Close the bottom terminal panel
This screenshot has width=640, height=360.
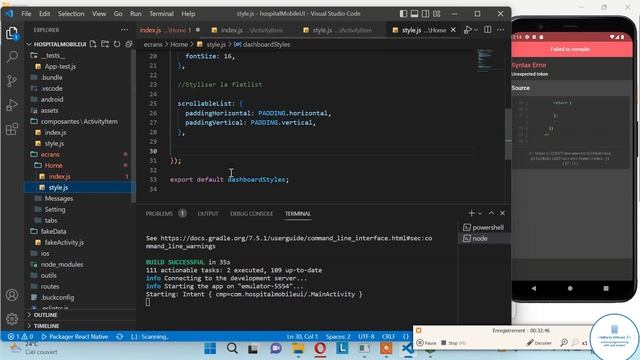tap(502, 213)
